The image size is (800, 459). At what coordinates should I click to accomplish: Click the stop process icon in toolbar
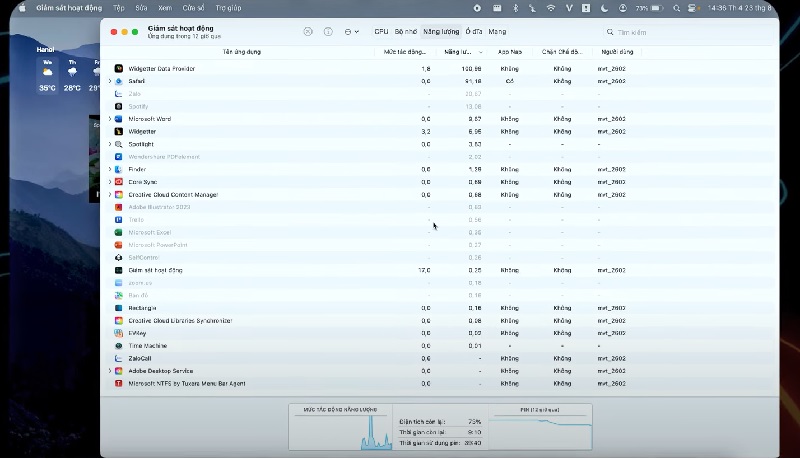coord(308,32)
